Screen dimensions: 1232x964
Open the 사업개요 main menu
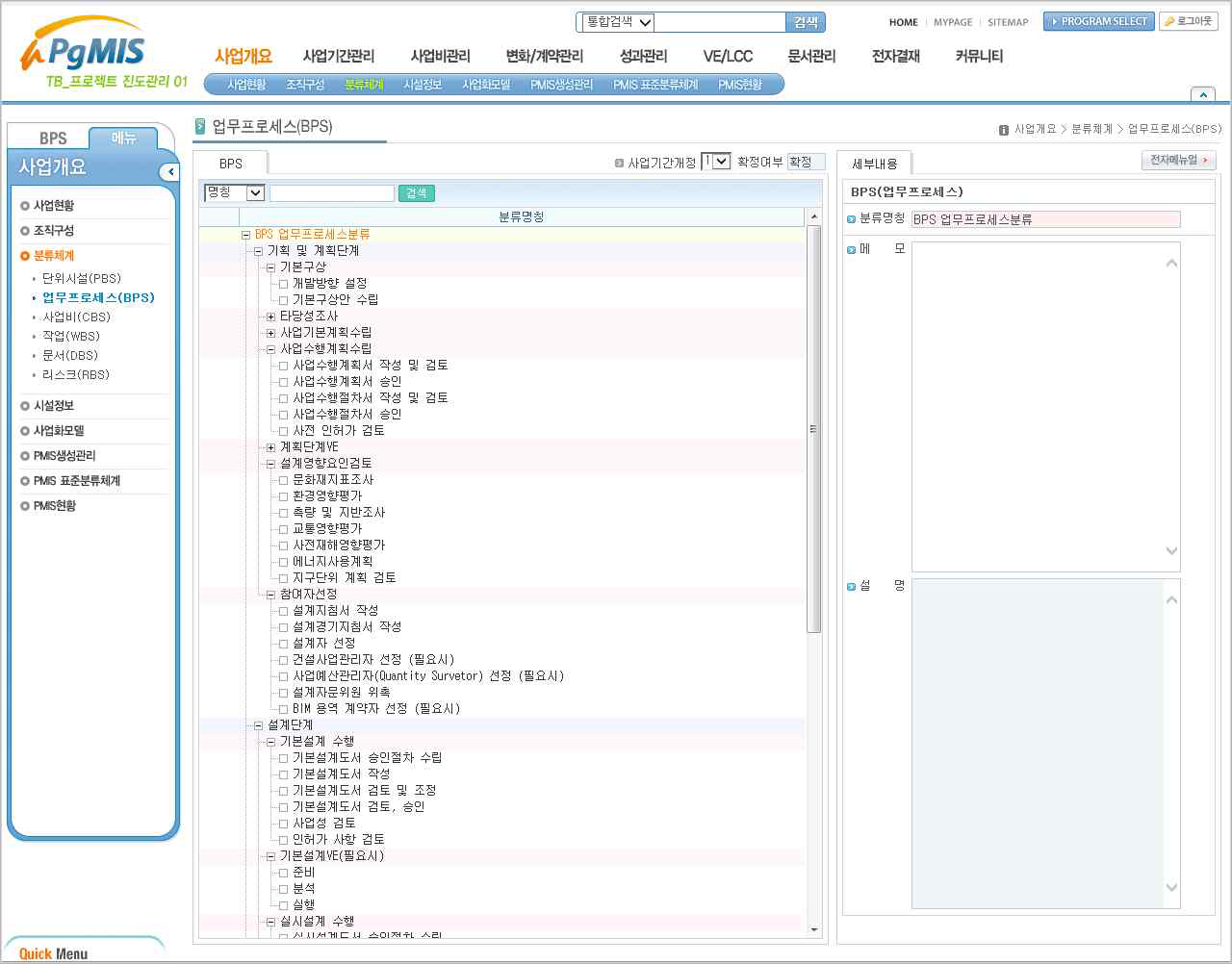tap(244, 57)
